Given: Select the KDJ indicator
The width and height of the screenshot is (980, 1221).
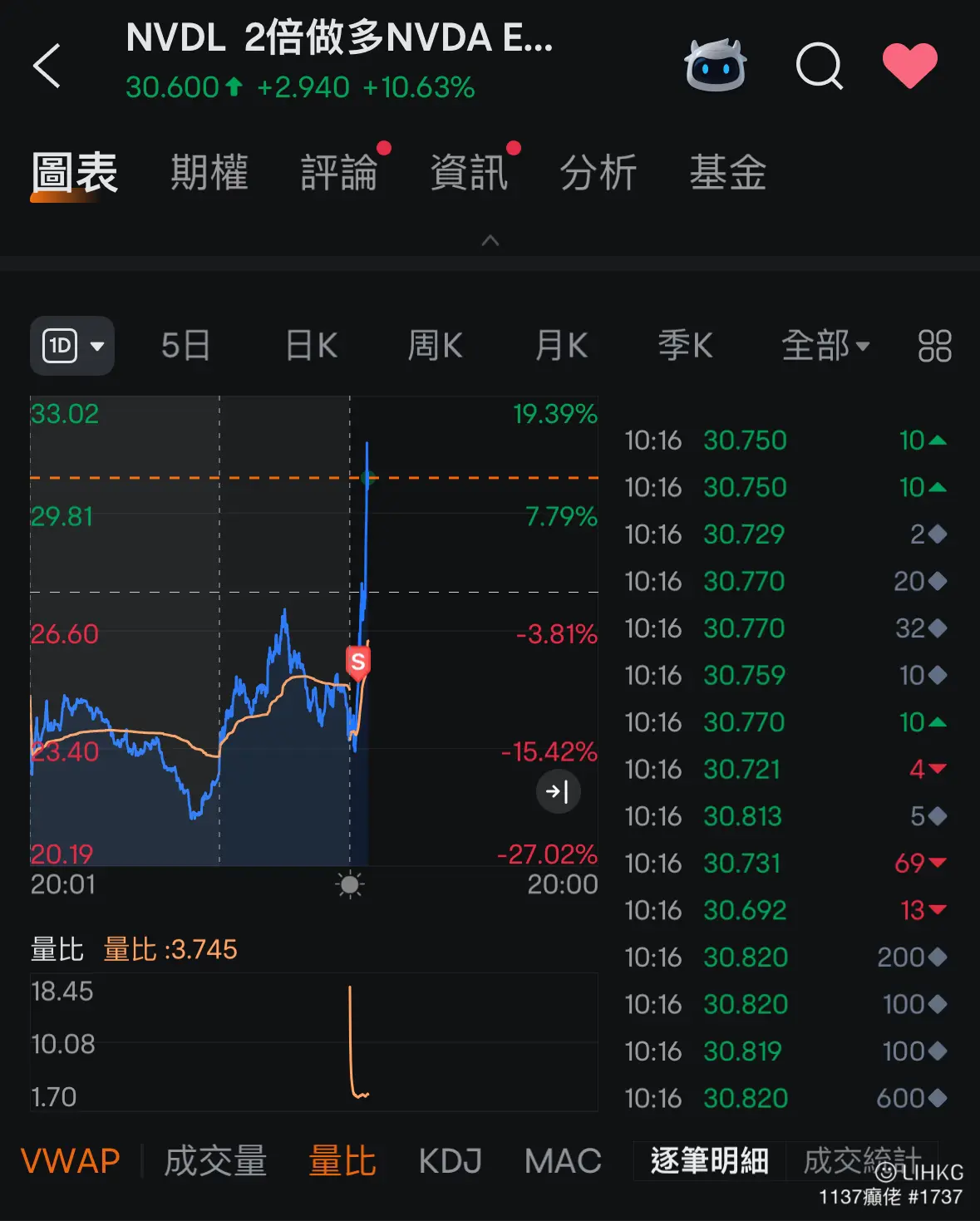Looking at the screenshot, I should tap(451, 1161).
